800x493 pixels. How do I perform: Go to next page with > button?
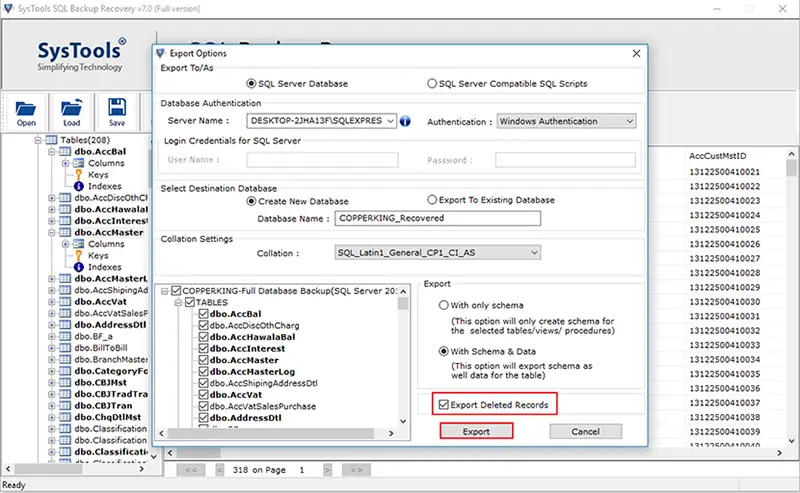(327, 470)
